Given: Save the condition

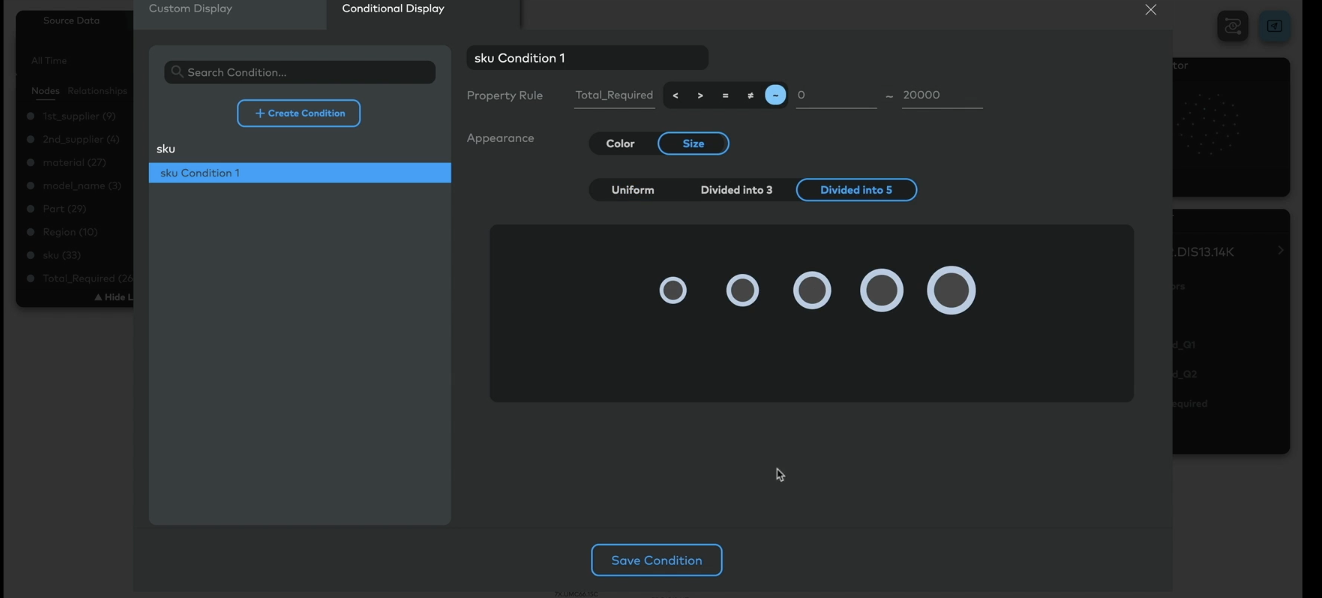Looking at the screenshot, I should [x=656, y=560].
